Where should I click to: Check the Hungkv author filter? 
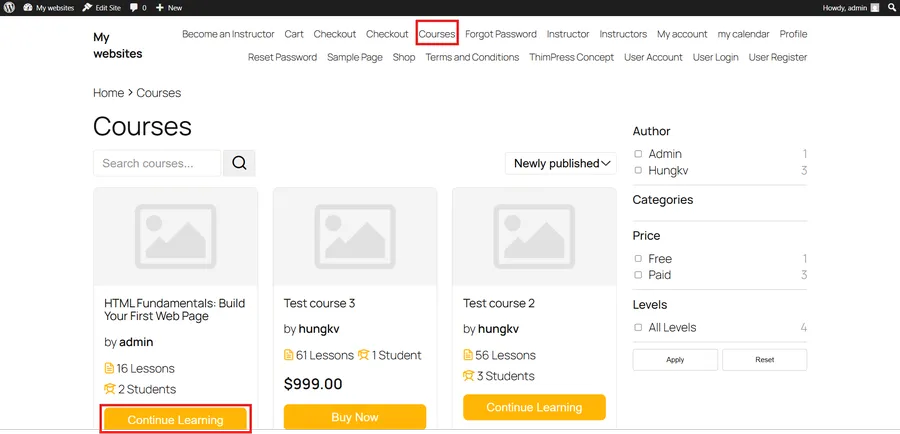pyautogui.click(x=638, y=170)
